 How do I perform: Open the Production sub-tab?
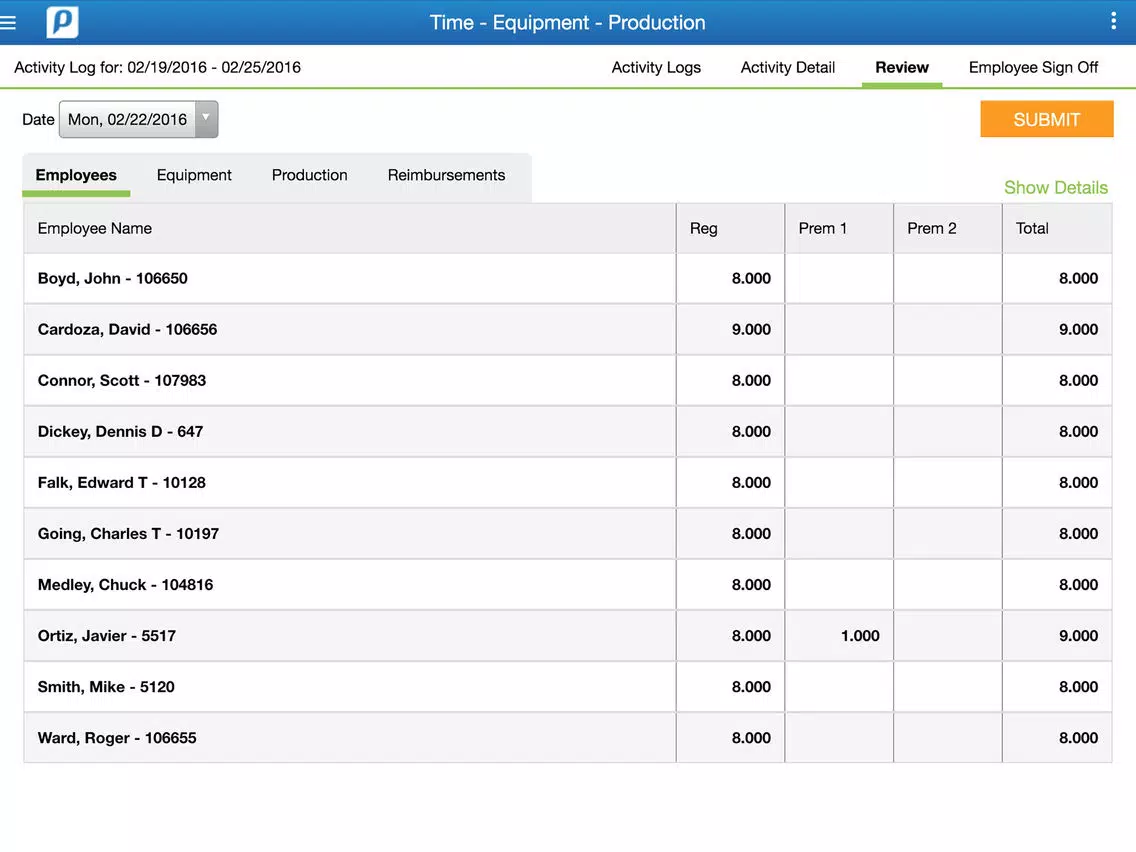tap(309, 175)
